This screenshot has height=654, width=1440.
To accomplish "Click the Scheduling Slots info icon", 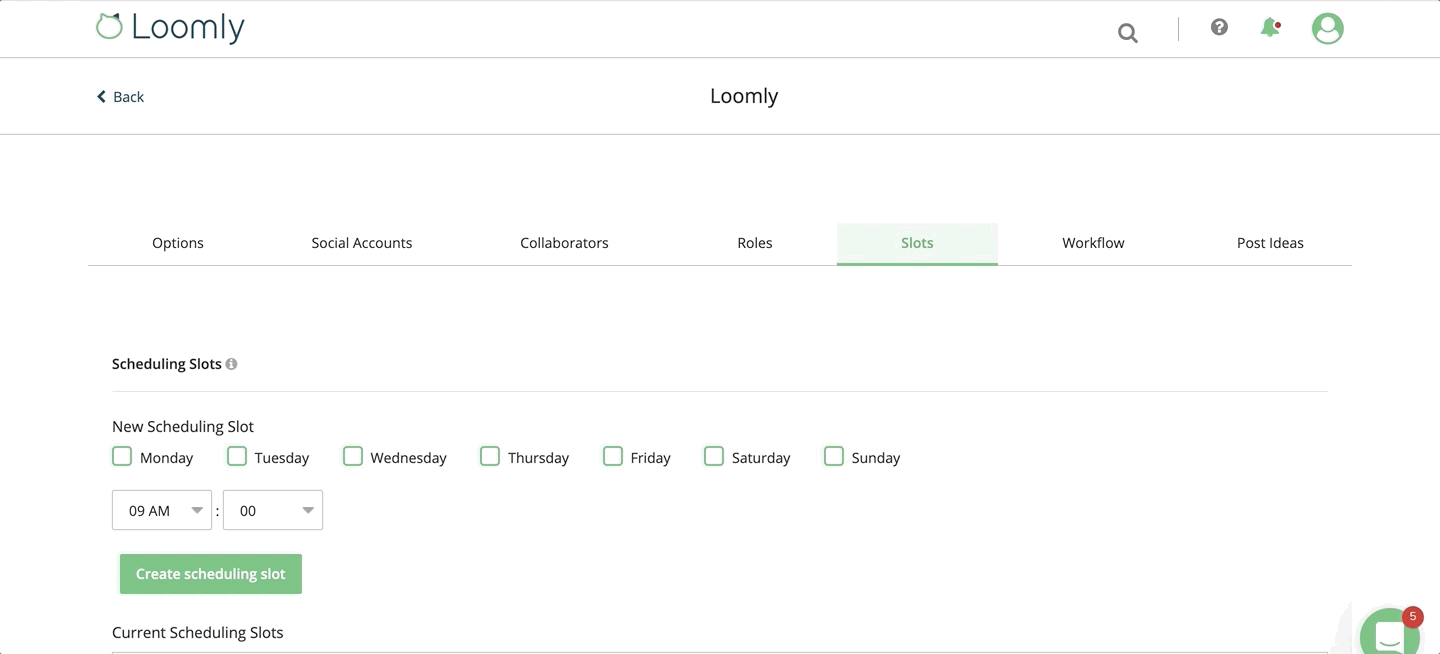I will 231,363.
